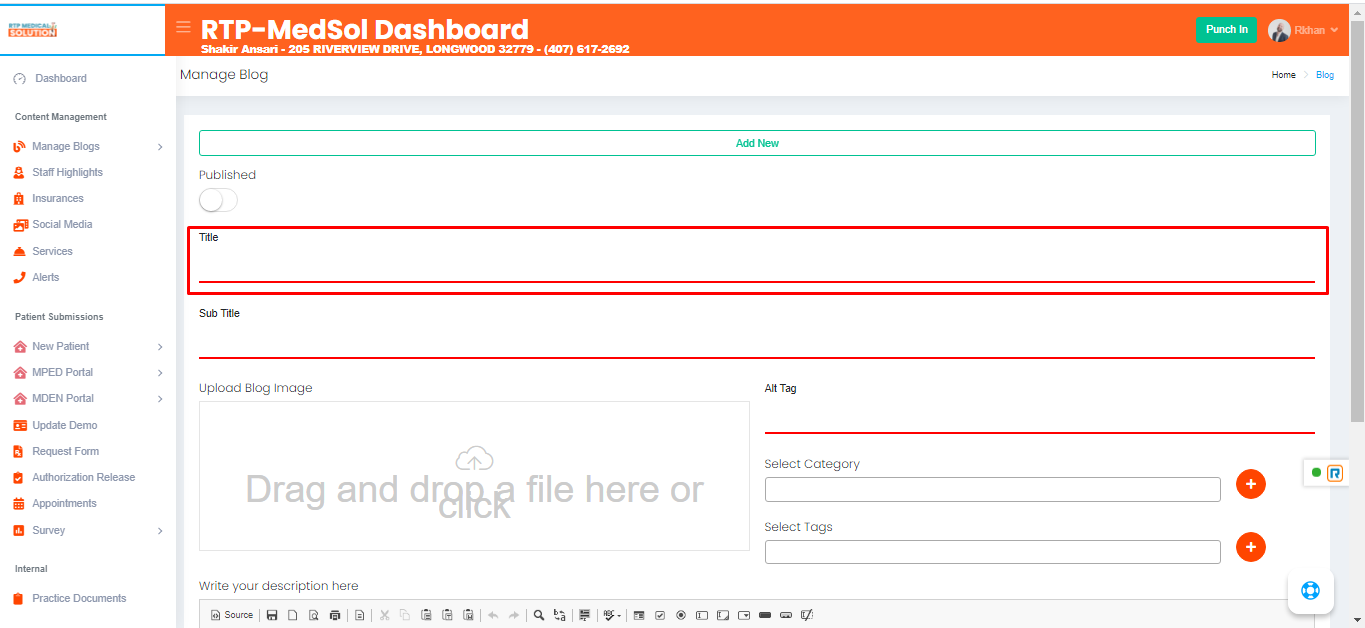This screenshot has width=1365, height=628.
Task: Open the Templates icon in editor toolbar
Action: [x=359, y=615]
